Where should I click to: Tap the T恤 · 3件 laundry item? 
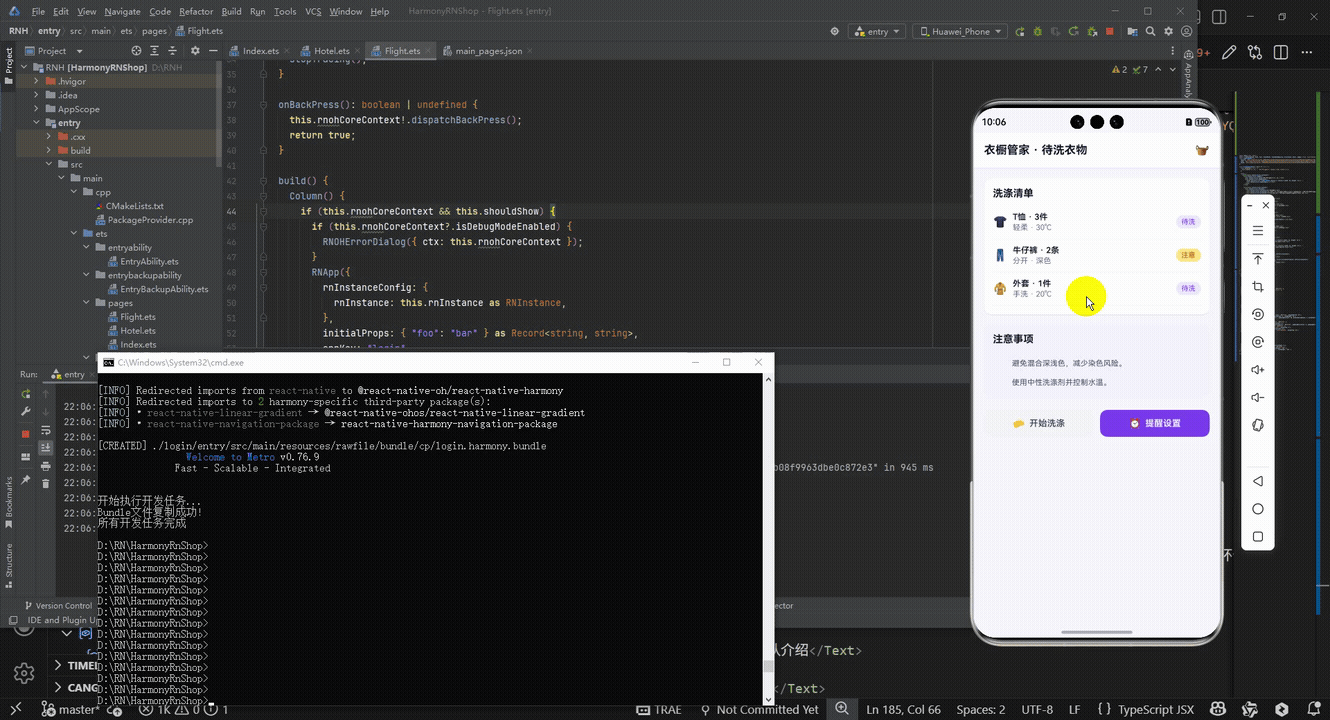tap(1097, 221)
